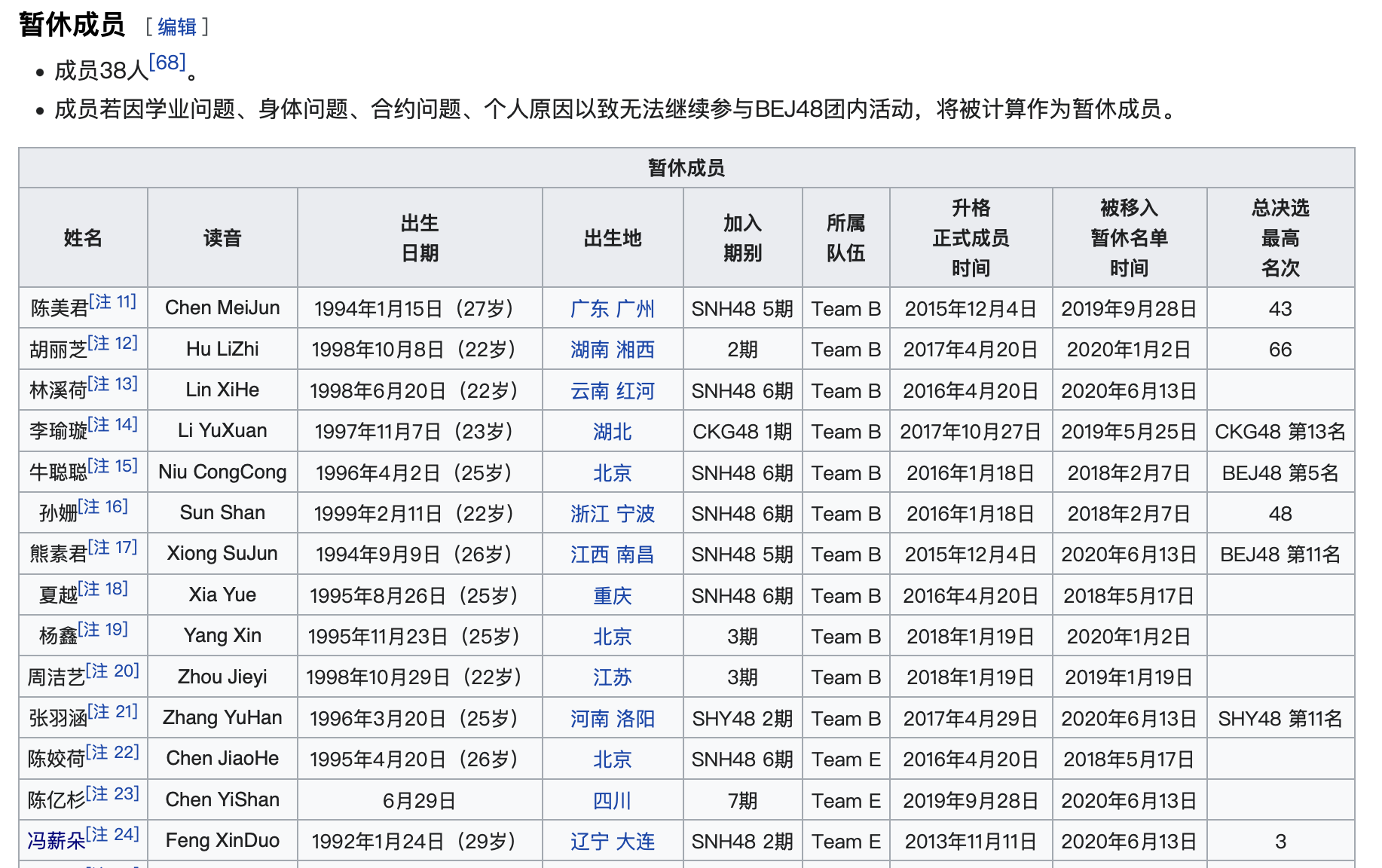1382x868 pixels.
Task: Follow the 四川 link in 陈亿杉 row
Action: [x=612, y=801]
